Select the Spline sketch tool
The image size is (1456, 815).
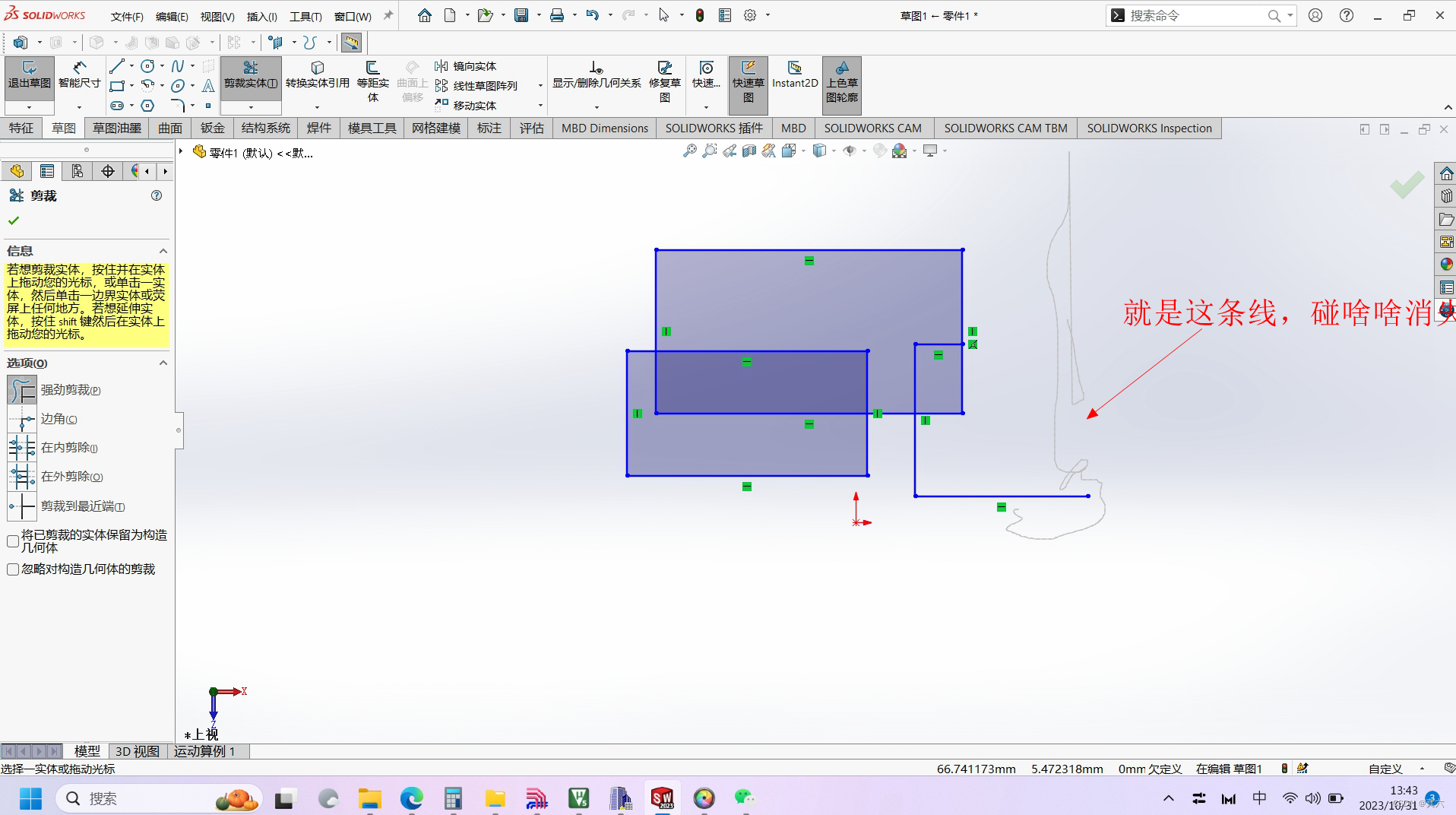[178, 66]
